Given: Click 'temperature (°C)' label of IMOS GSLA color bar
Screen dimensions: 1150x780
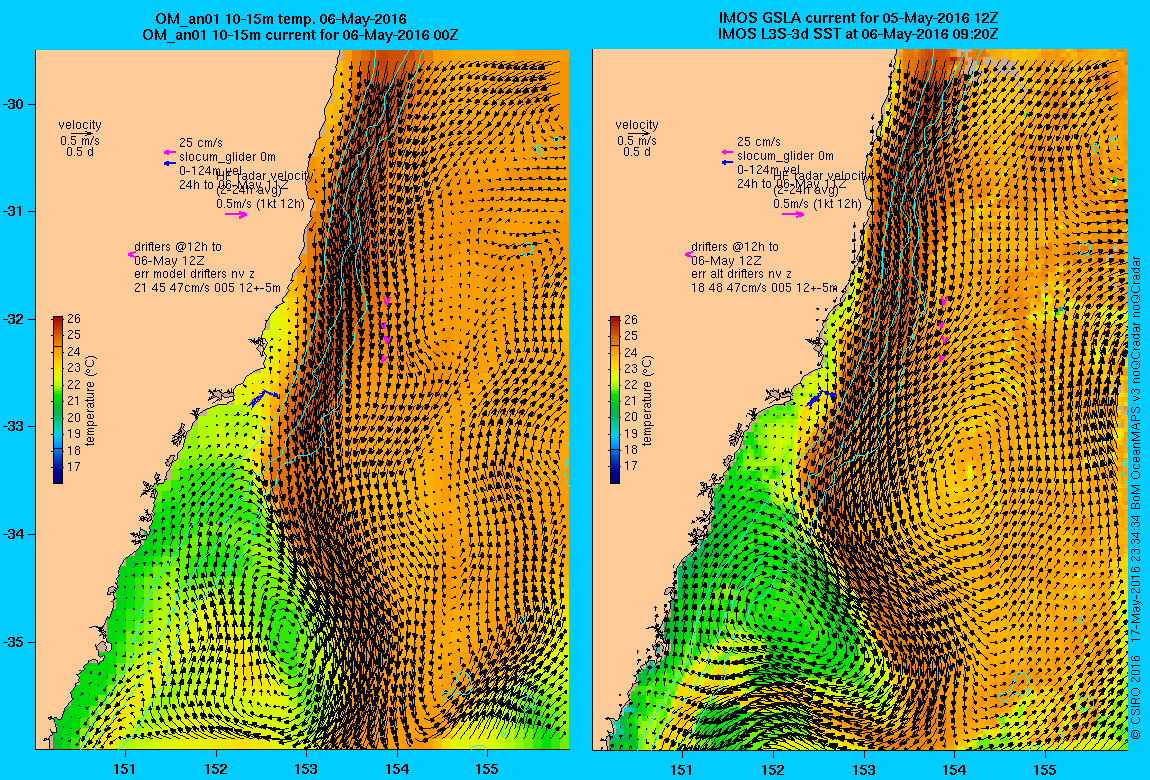Looking at the screenshot, I should click(x=647, y=401).
